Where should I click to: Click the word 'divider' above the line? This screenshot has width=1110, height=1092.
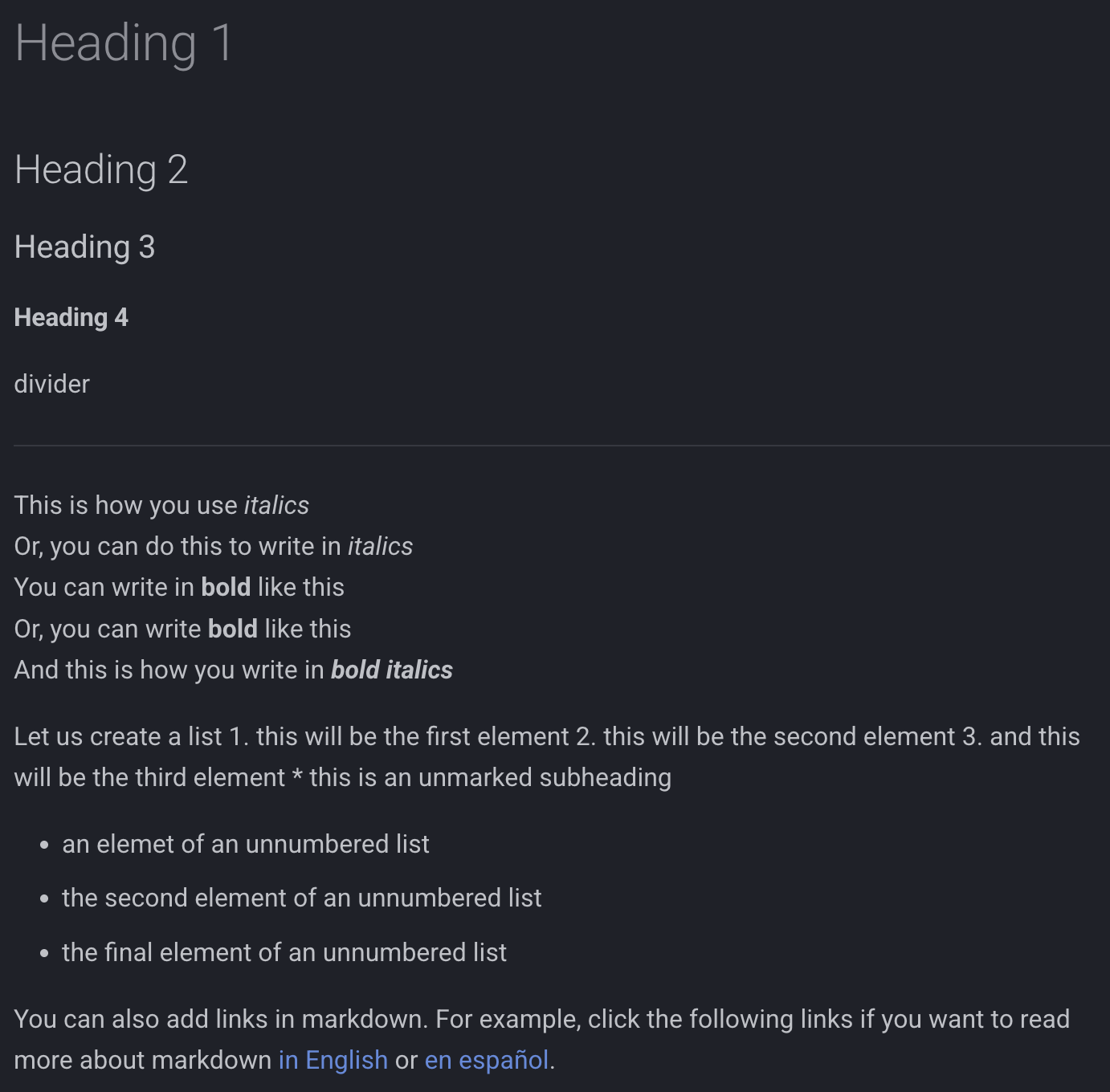click(51, 384)
